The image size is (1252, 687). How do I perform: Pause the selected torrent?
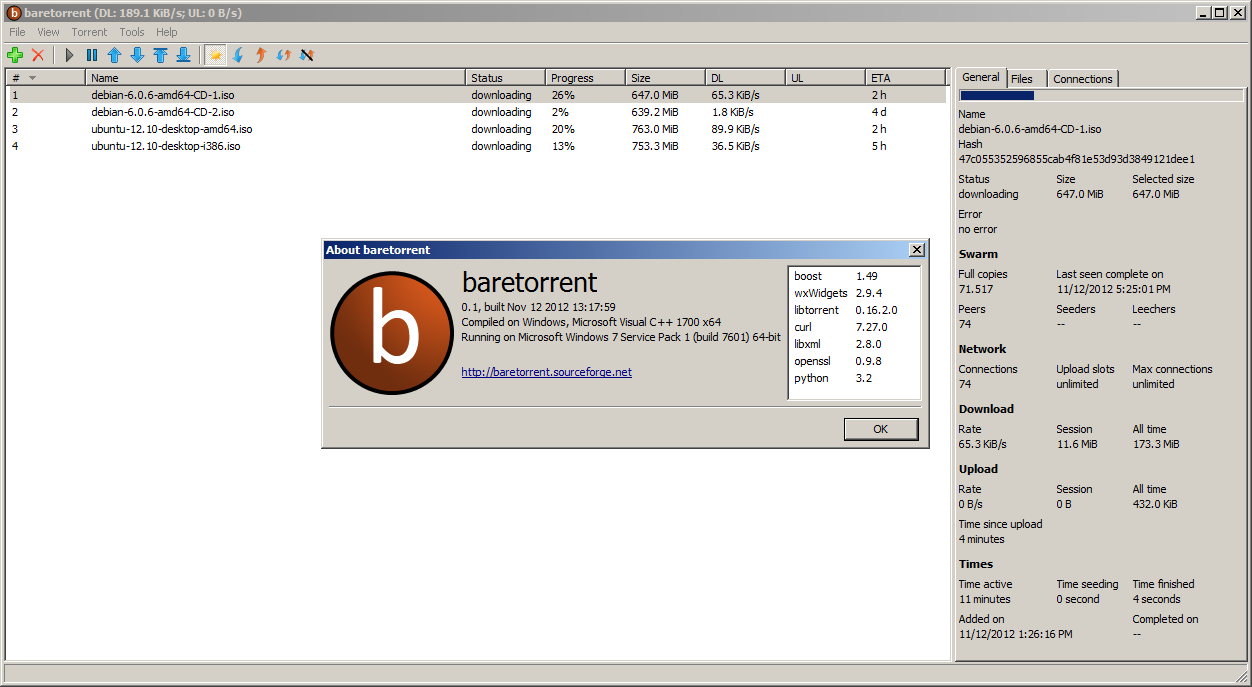91,55
